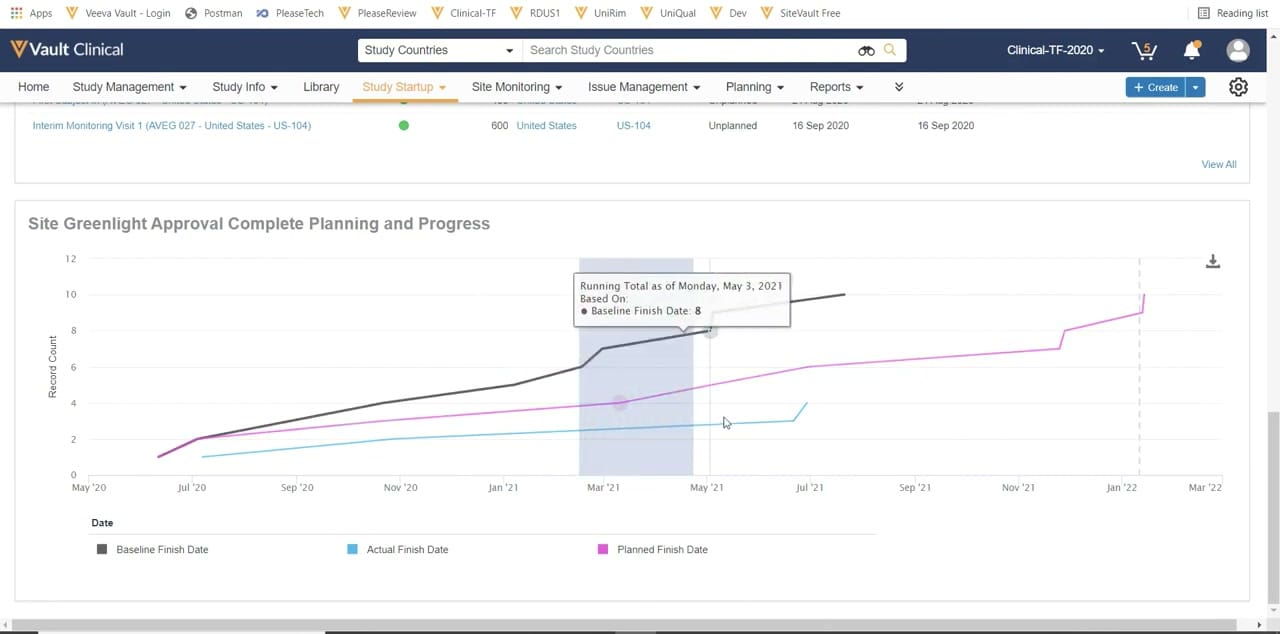Click the green status dot for US-104
Image resolution: width=1280 pixels, height=634 pixels.
click(x=404, y=126)
